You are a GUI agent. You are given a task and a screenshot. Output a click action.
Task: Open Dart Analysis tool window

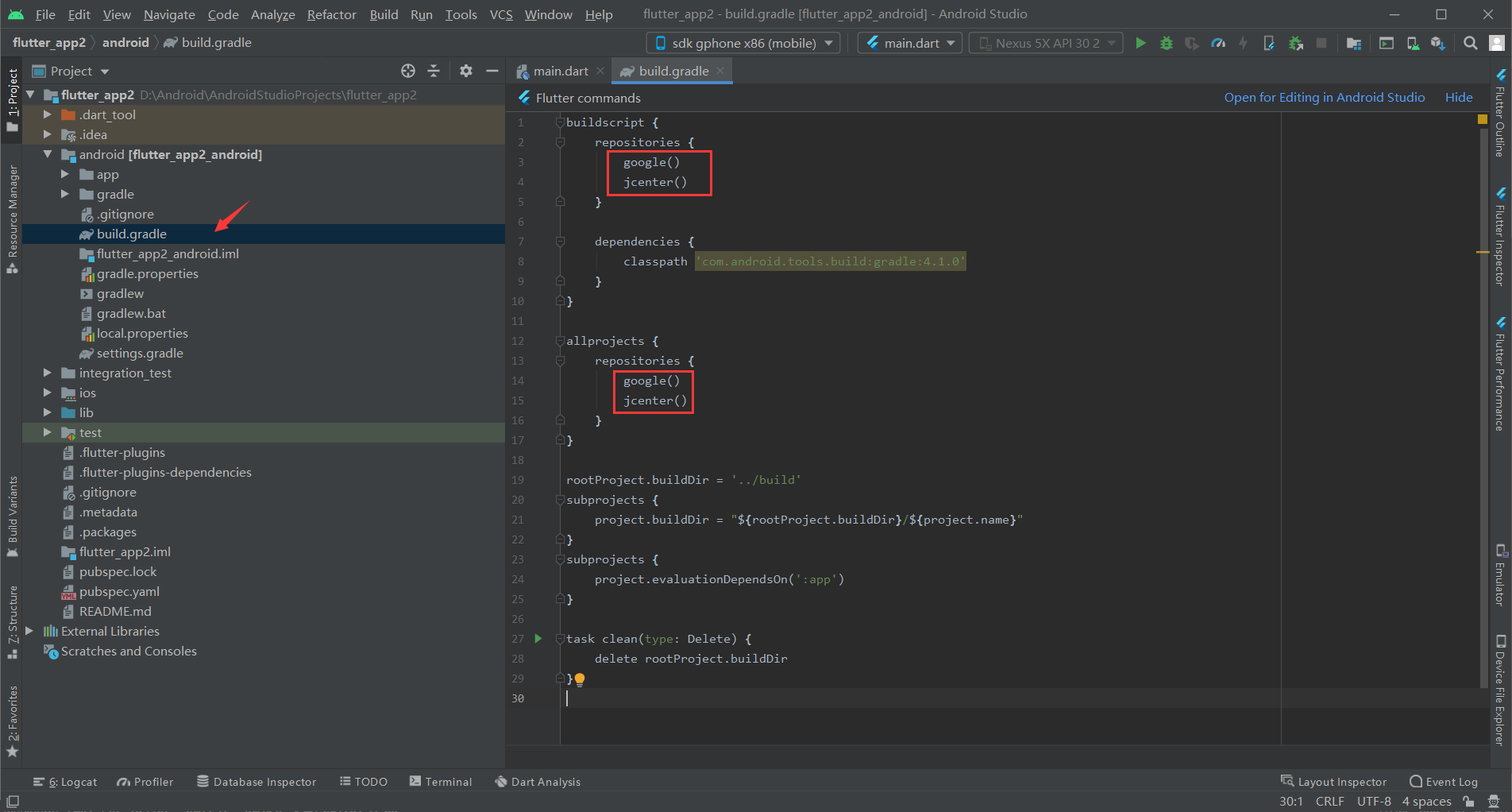(x=538, y=782)
